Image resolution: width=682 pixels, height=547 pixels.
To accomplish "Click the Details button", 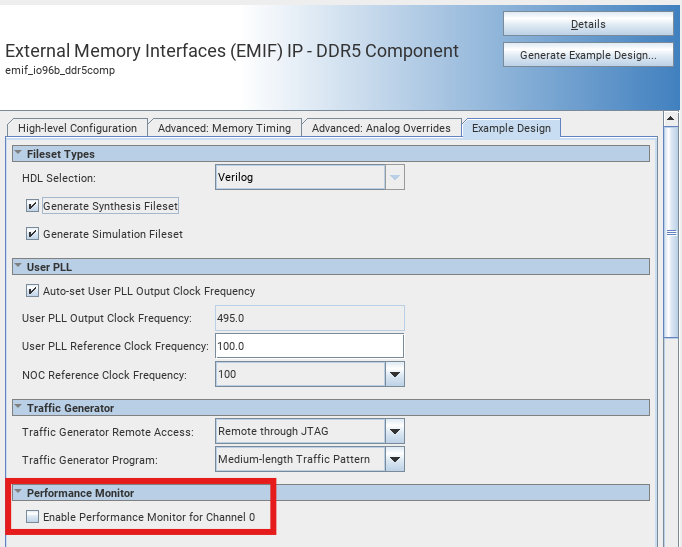I will pos(588,24).
